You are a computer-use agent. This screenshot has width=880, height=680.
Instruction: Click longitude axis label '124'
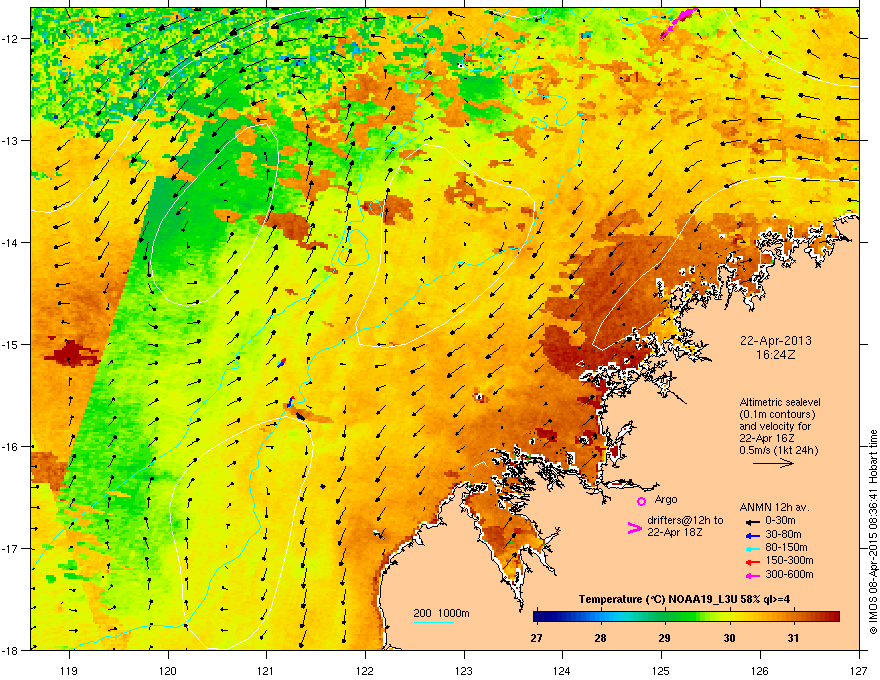coord(562,671)
